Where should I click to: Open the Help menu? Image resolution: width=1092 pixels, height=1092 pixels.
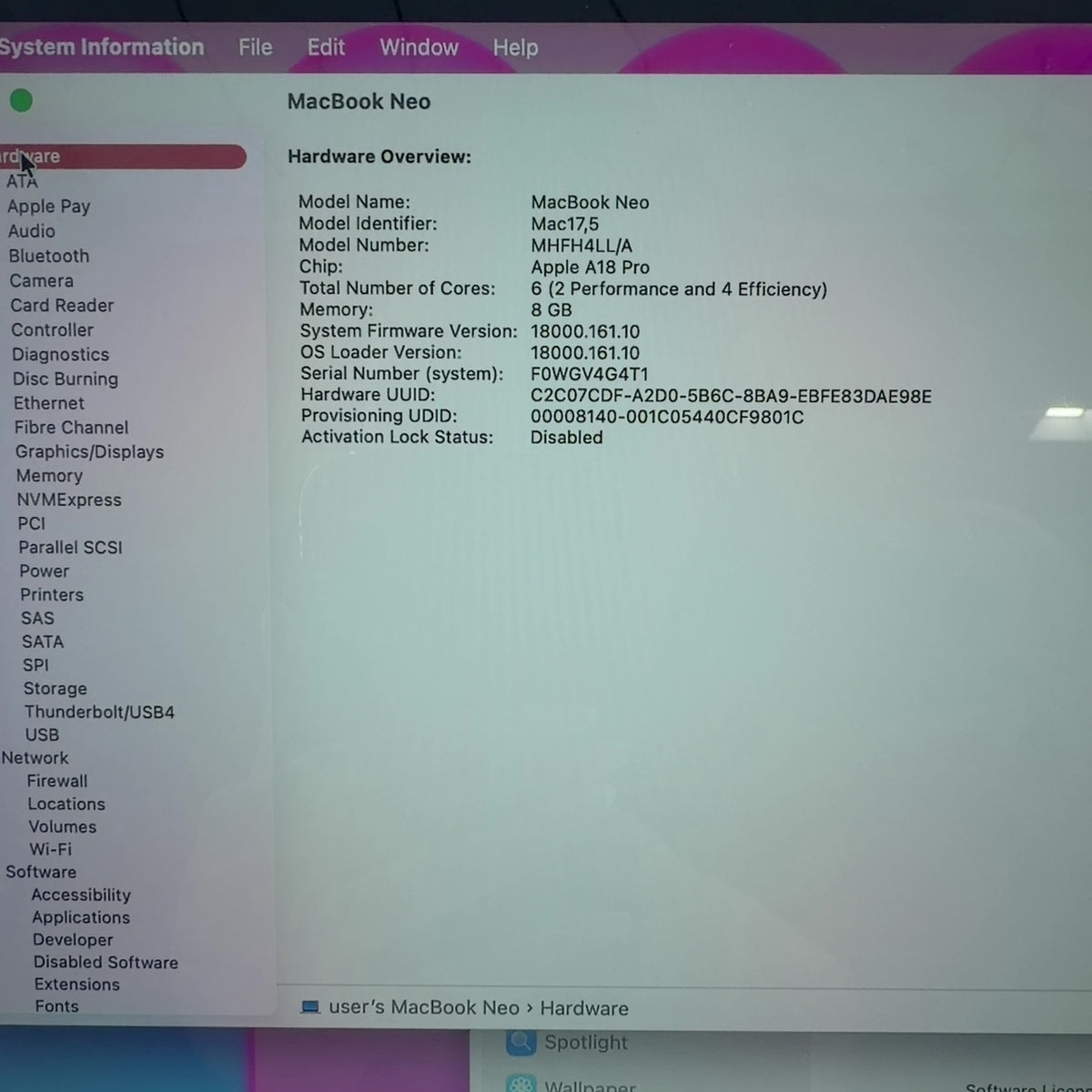(515, 47)
